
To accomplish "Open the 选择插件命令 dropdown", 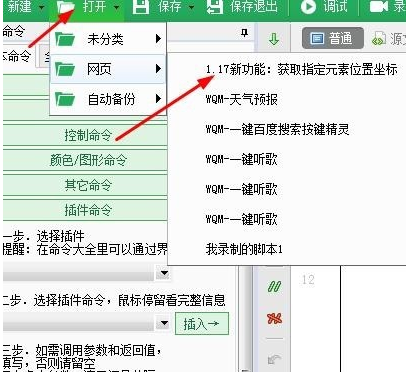I will click(x=163, y=323).
